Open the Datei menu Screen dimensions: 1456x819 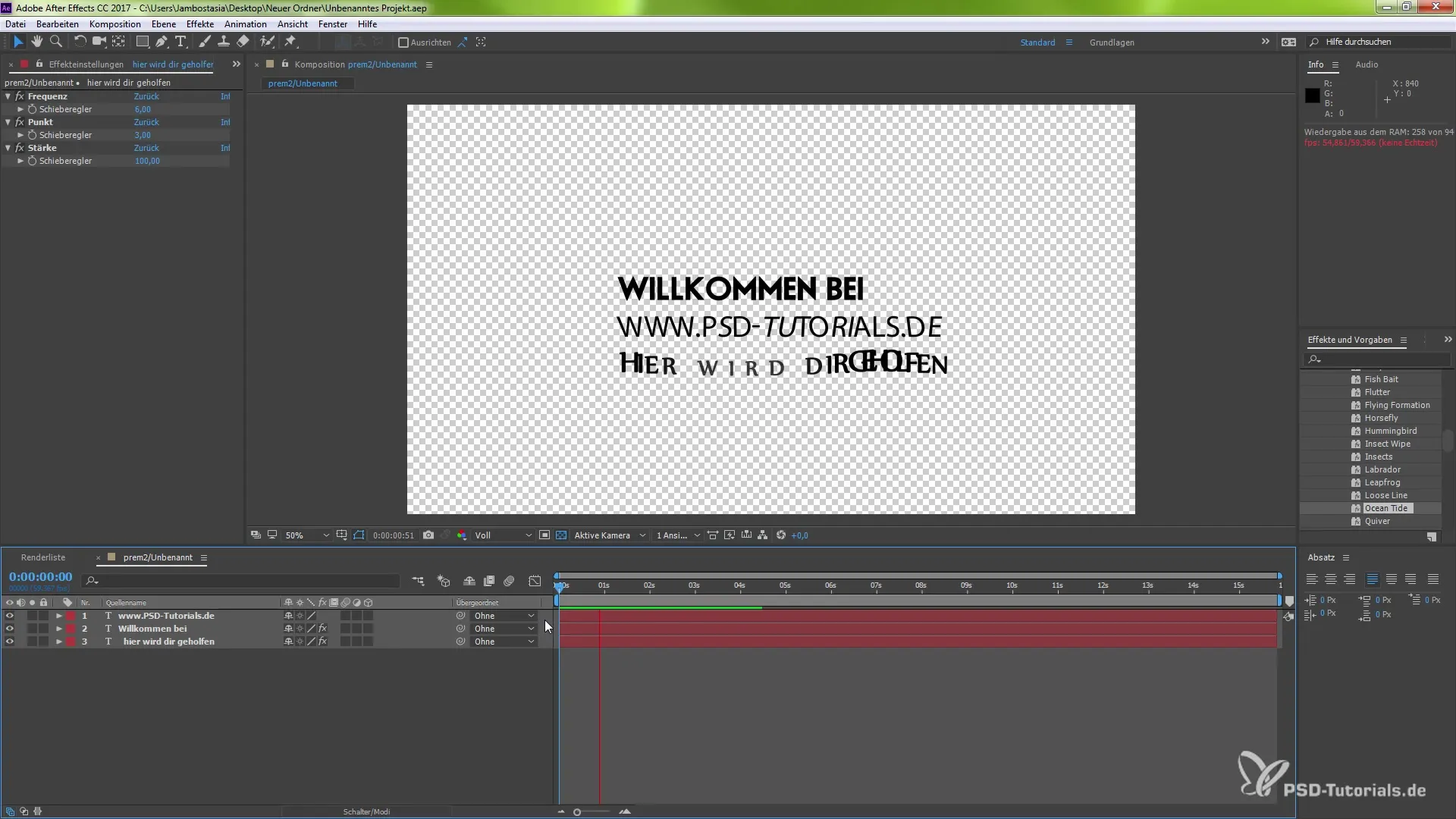coord(15,24)
